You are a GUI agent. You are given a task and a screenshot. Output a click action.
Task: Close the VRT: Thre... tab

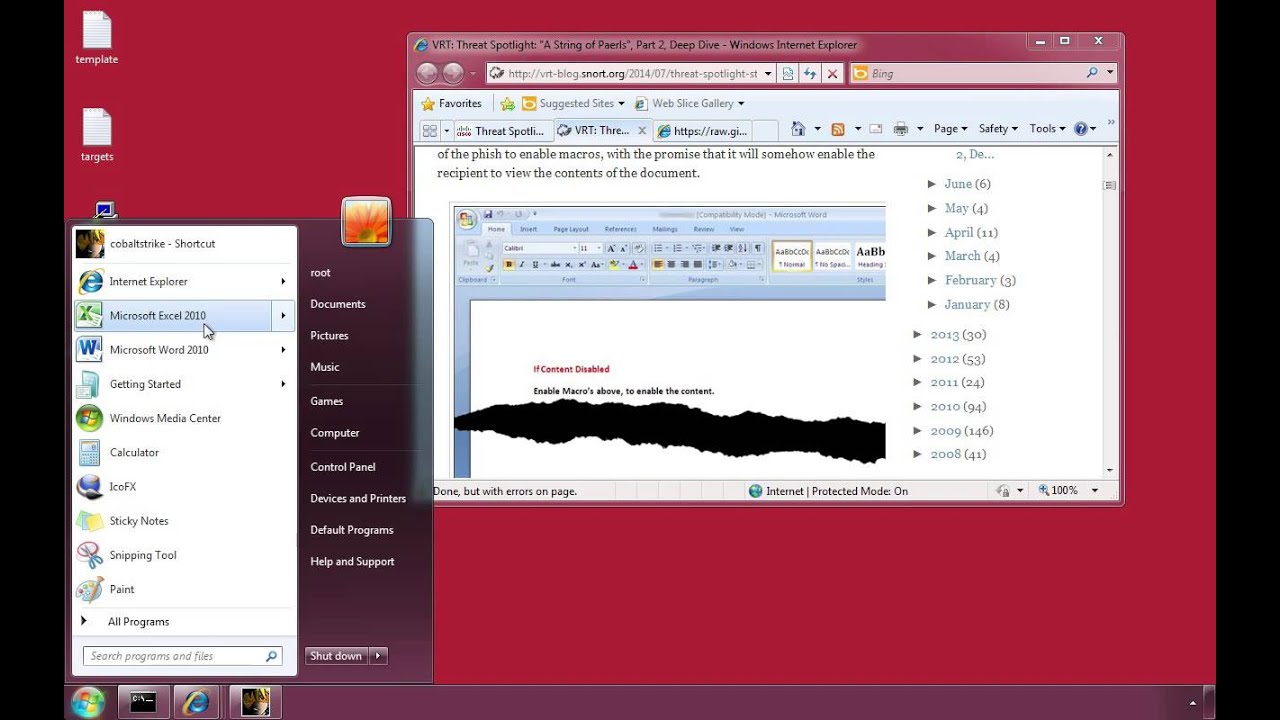[x=642, y=130]
